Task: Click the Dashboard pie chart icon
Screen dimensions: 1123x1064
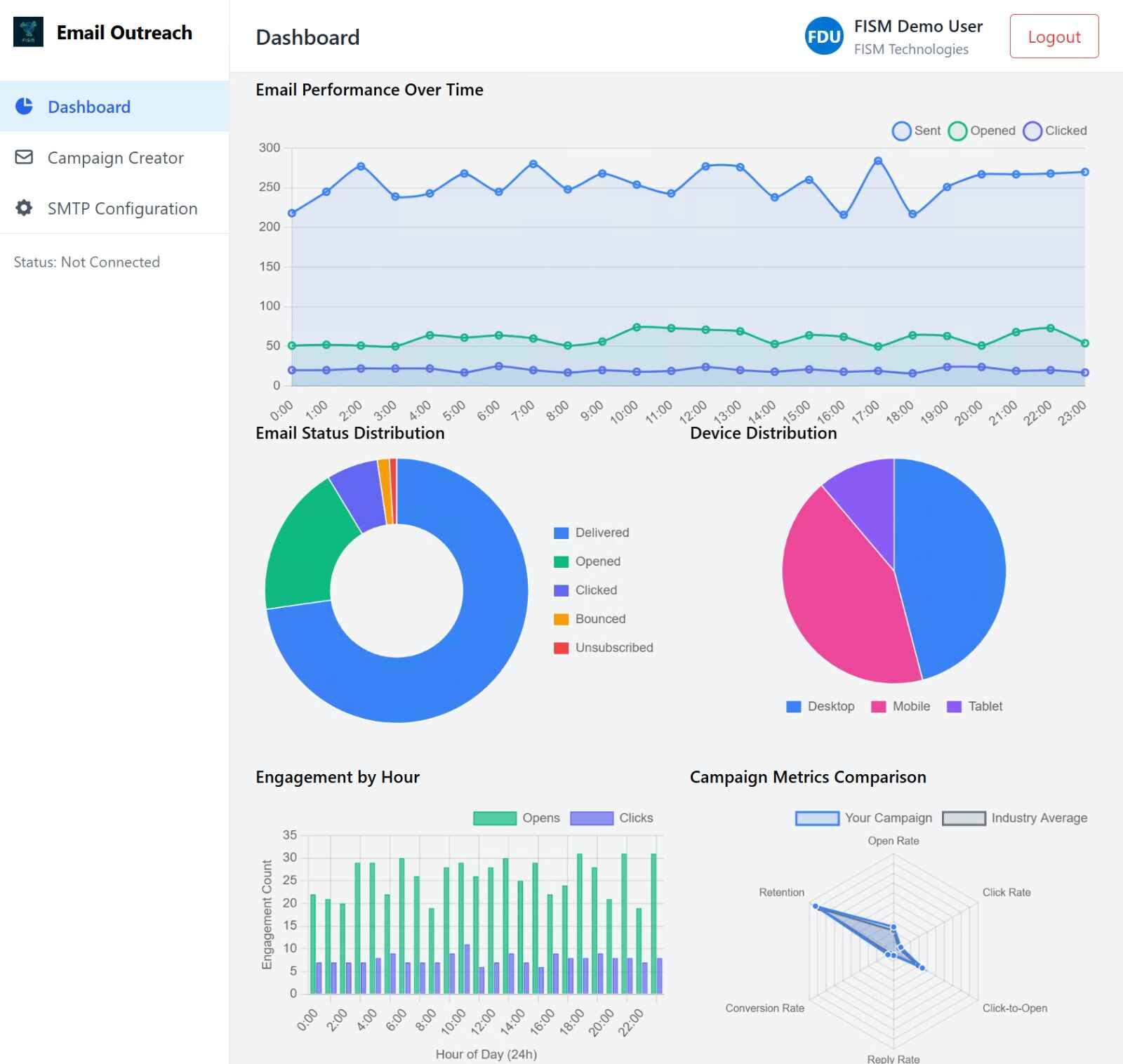Action: 24,107
